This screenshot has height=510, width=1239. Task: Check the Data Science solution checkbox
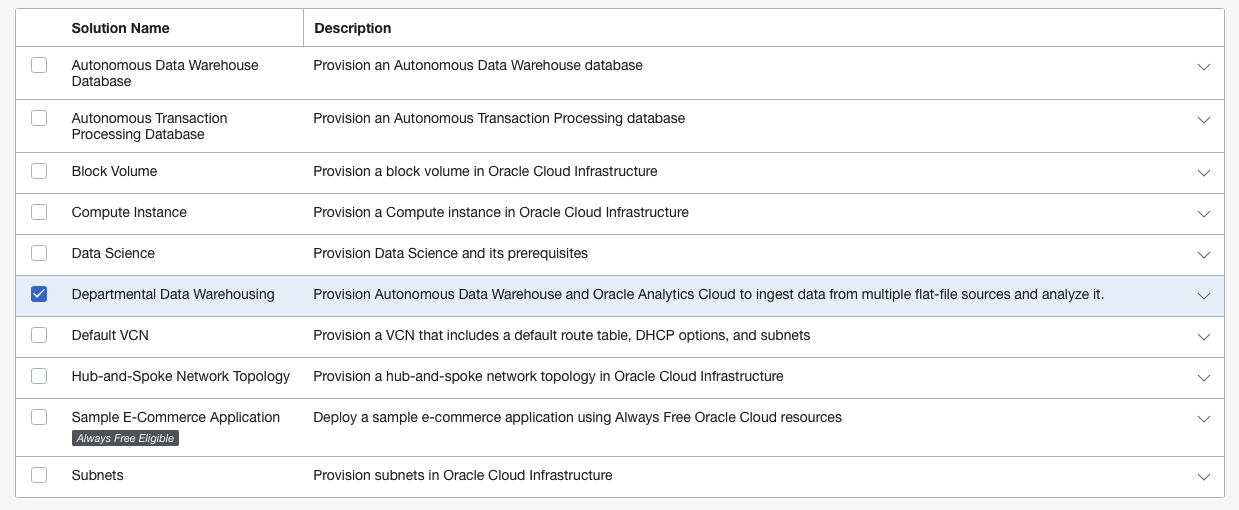[39, 253]
